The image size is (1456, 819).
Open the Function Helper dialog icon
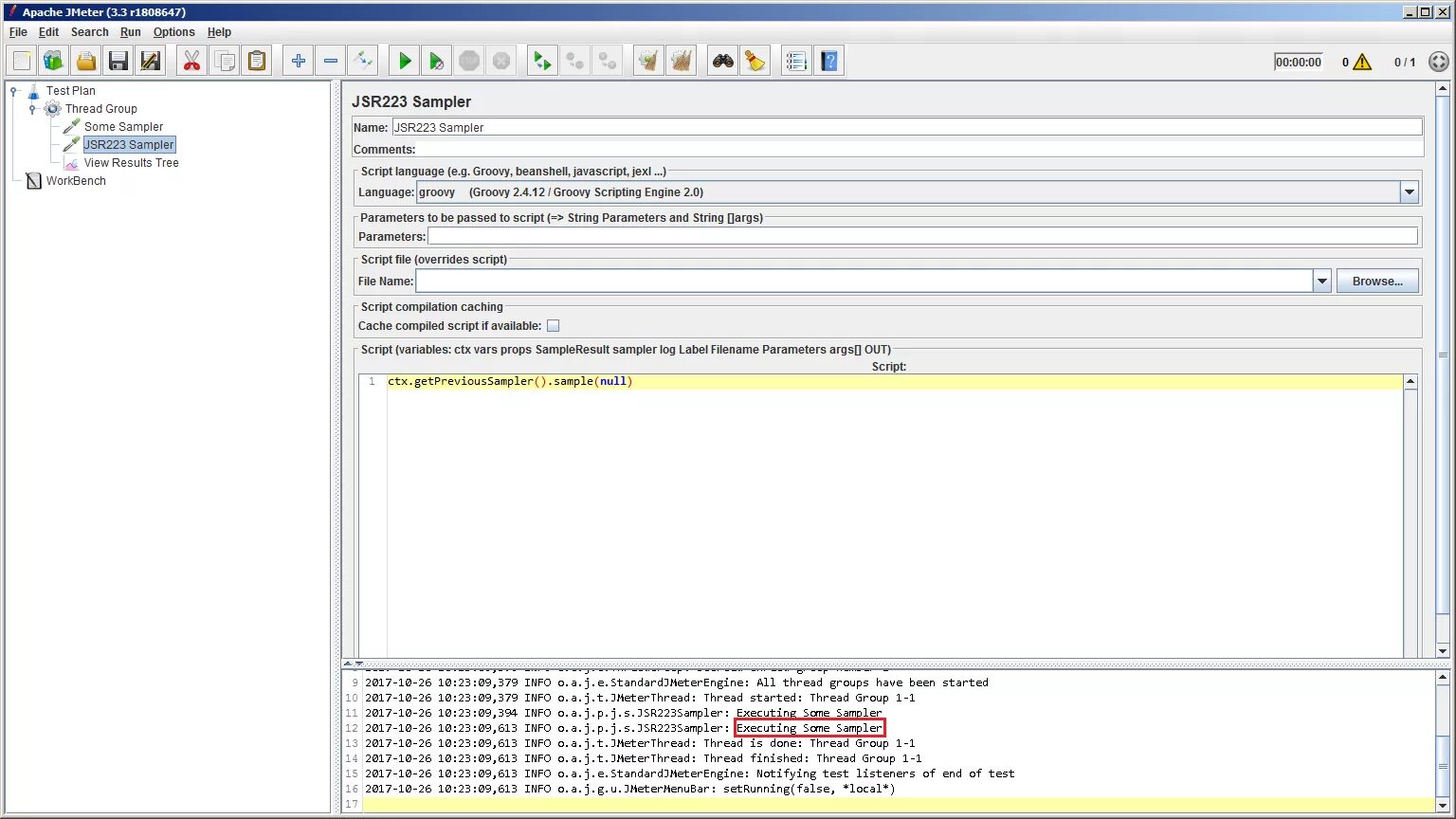(x=797, y=62)
